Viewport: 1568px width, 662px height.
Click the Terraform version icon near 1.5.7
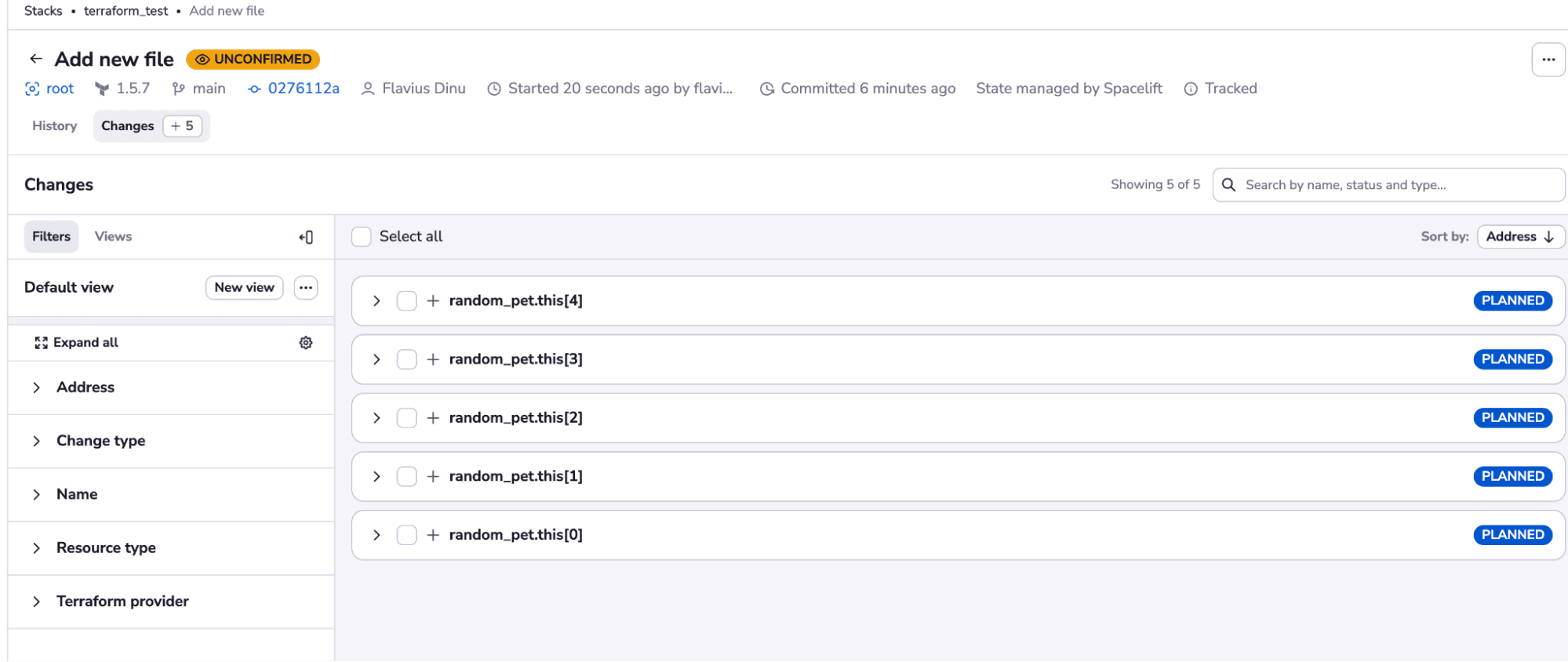[102, 89]
